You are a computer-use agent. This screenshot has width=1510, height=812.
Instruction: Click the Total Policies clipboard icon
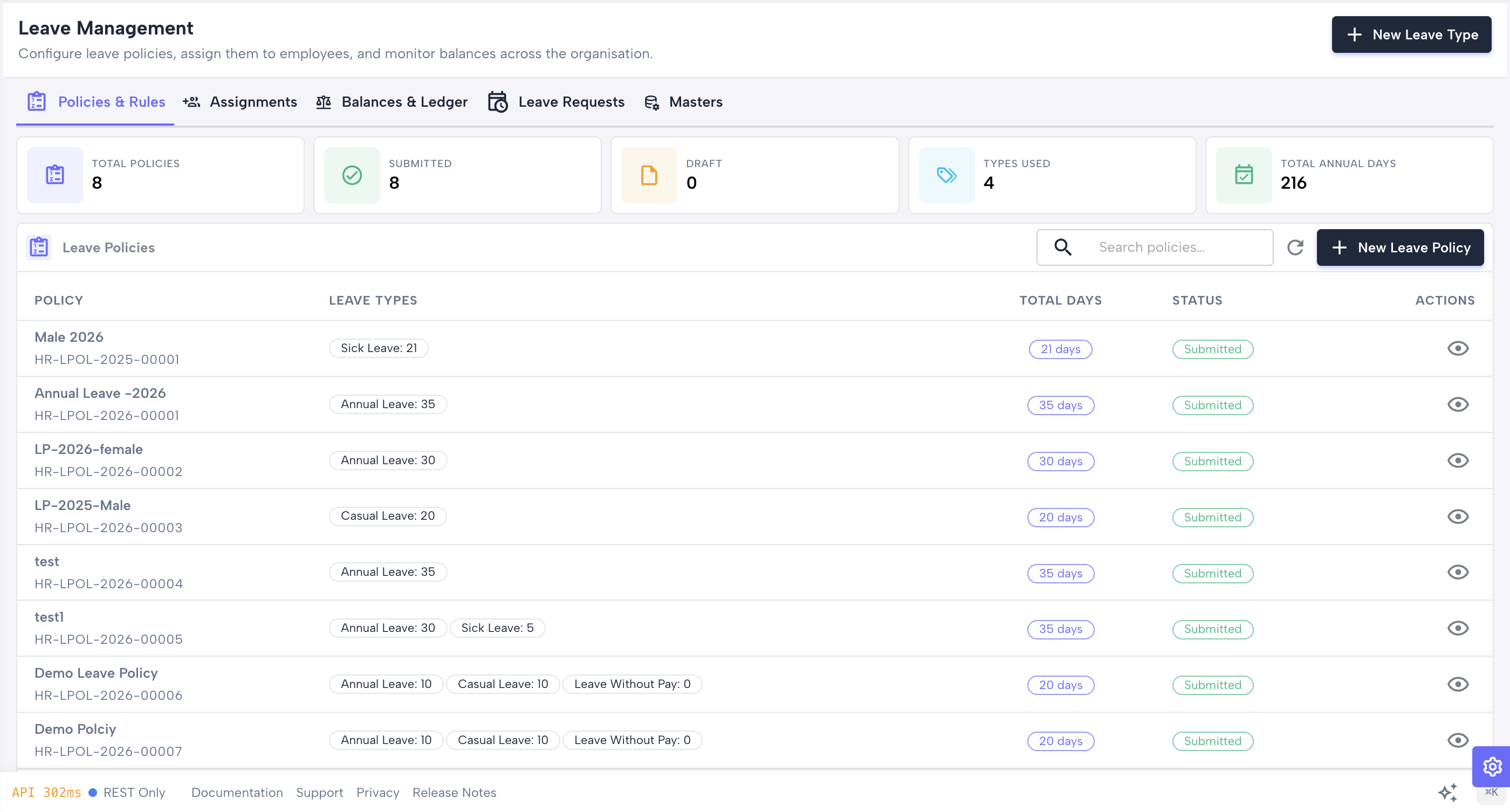click(55, 175)
